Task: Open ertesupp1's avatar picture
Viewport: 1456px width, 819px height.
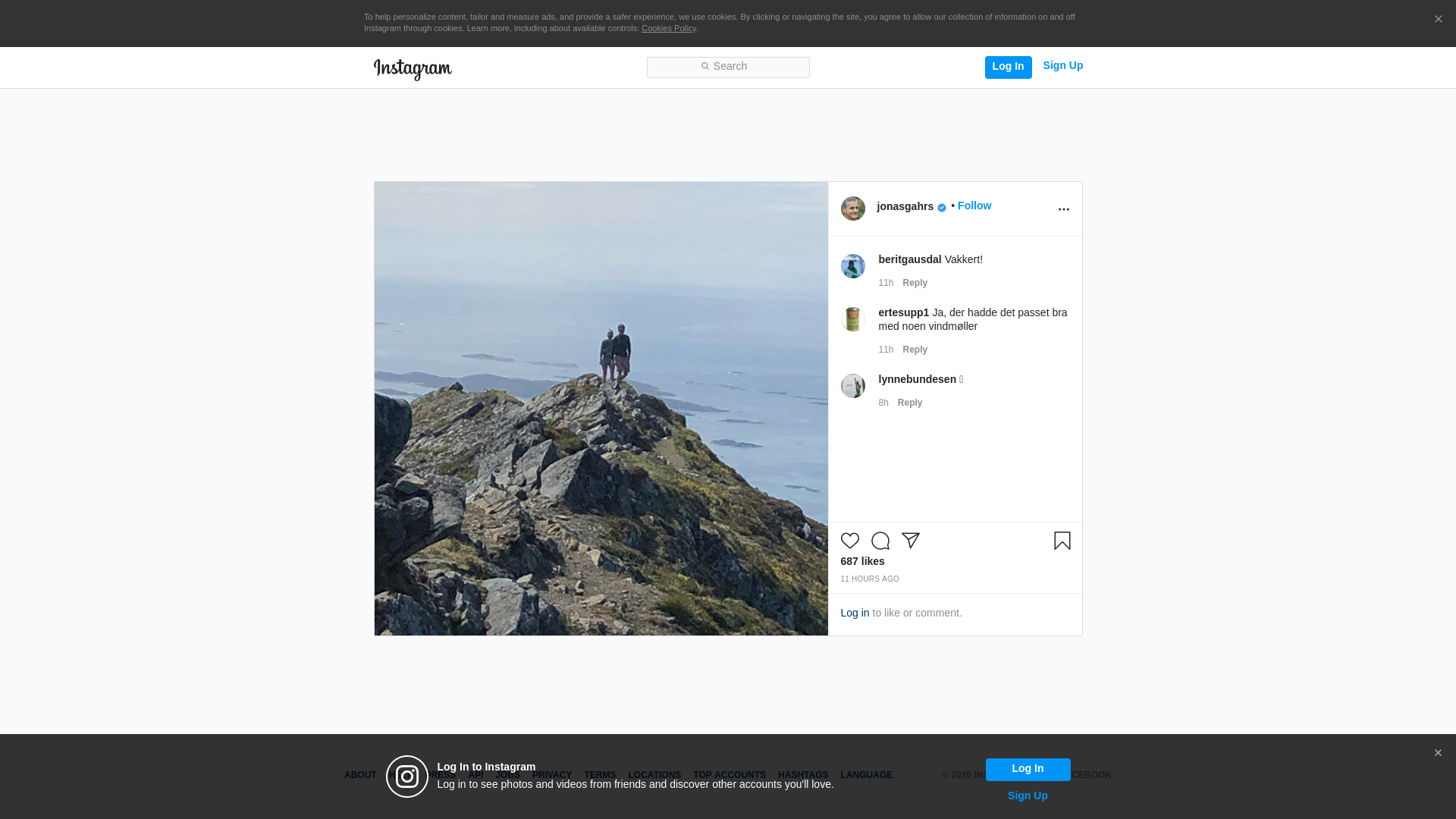Action: coord(853,319)
